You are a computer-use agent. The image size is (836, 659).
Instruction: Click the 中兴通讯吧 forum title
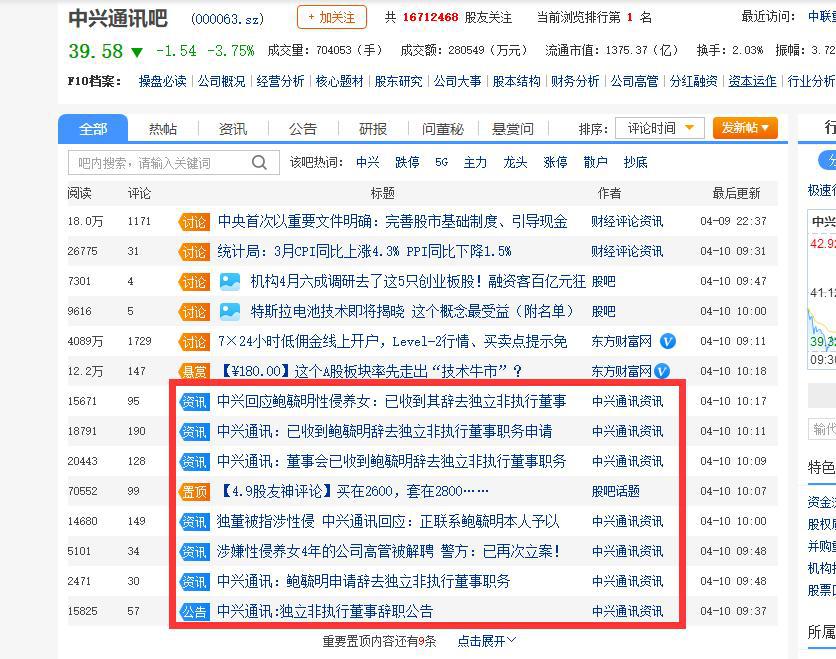coord(118,18)
